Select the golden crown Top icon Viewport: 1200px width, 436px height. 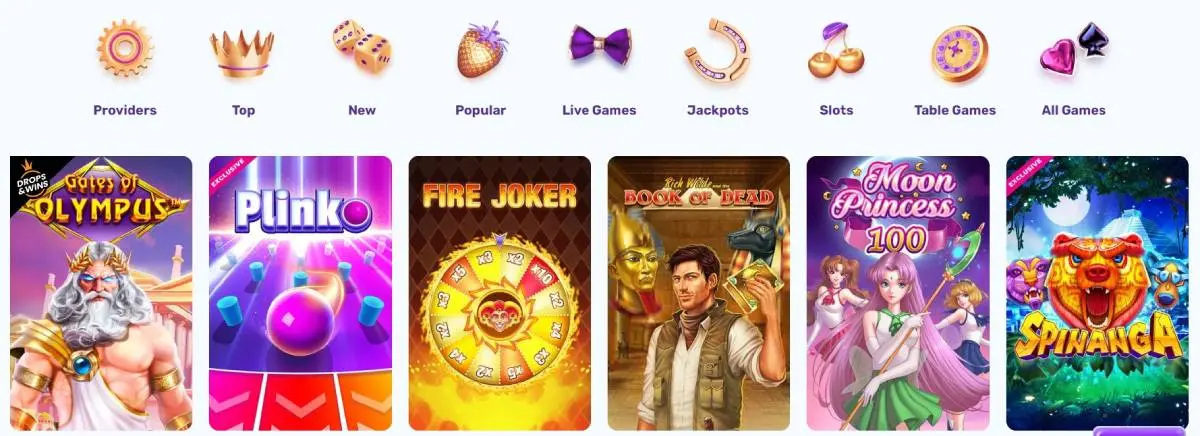[x=242, y=53]
